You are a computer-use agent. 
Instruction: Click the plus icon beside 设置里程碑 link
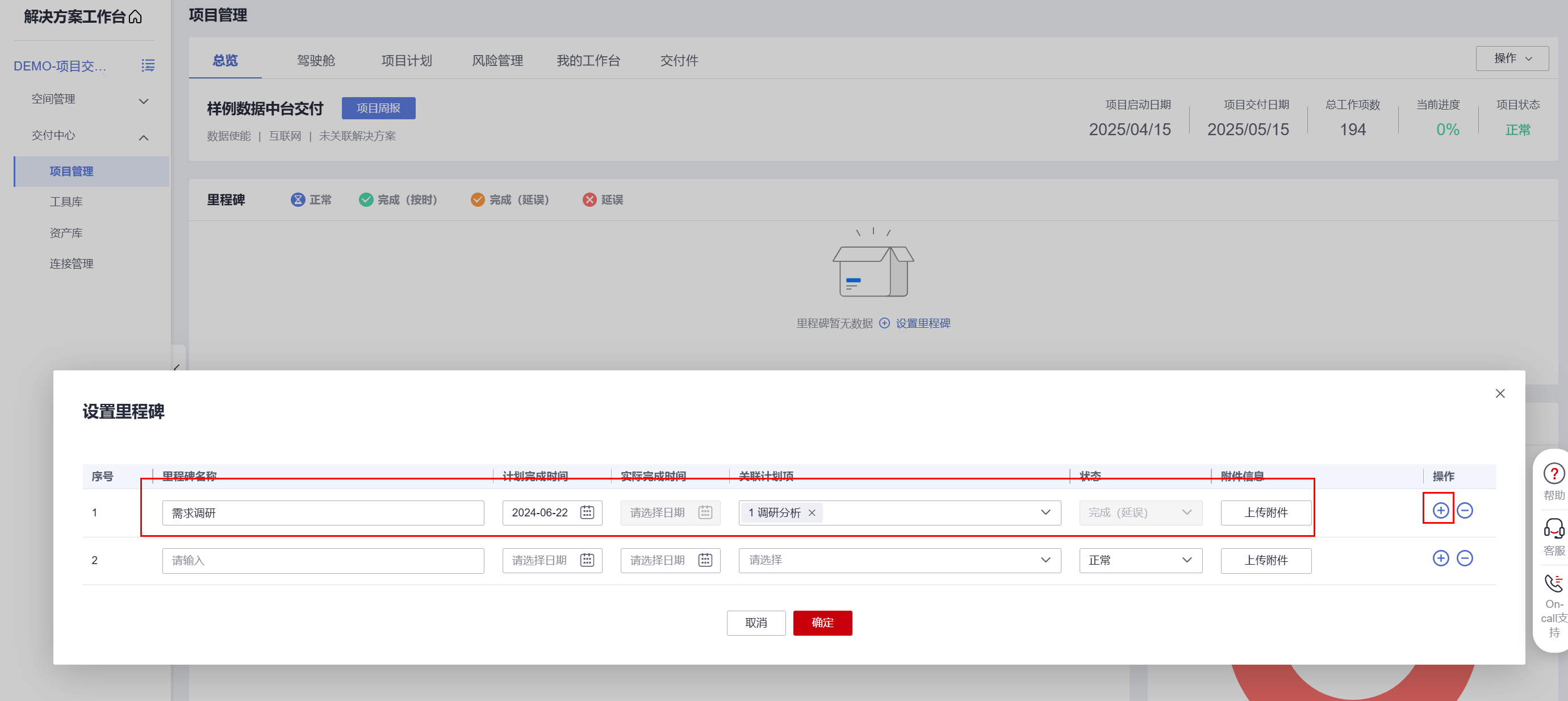click(884, 323)
